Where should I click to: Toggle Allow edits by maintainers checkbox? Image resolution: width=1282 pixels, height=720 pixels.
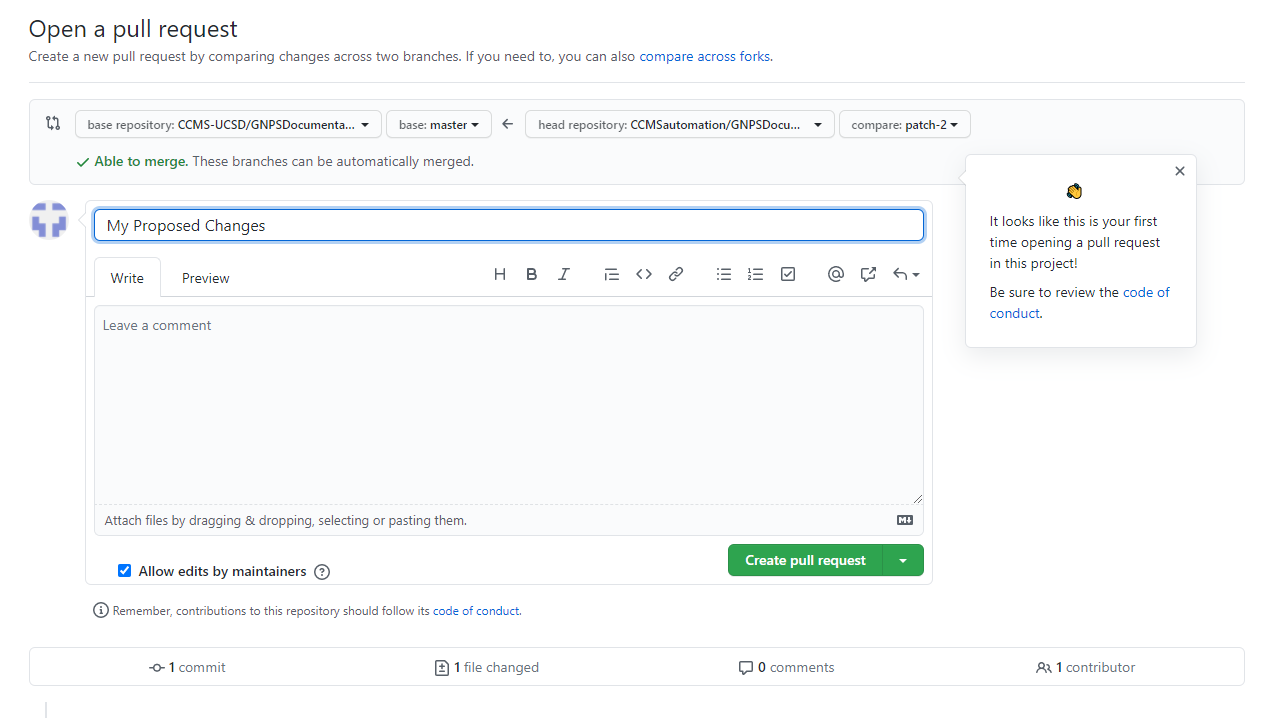click(125, 571)
